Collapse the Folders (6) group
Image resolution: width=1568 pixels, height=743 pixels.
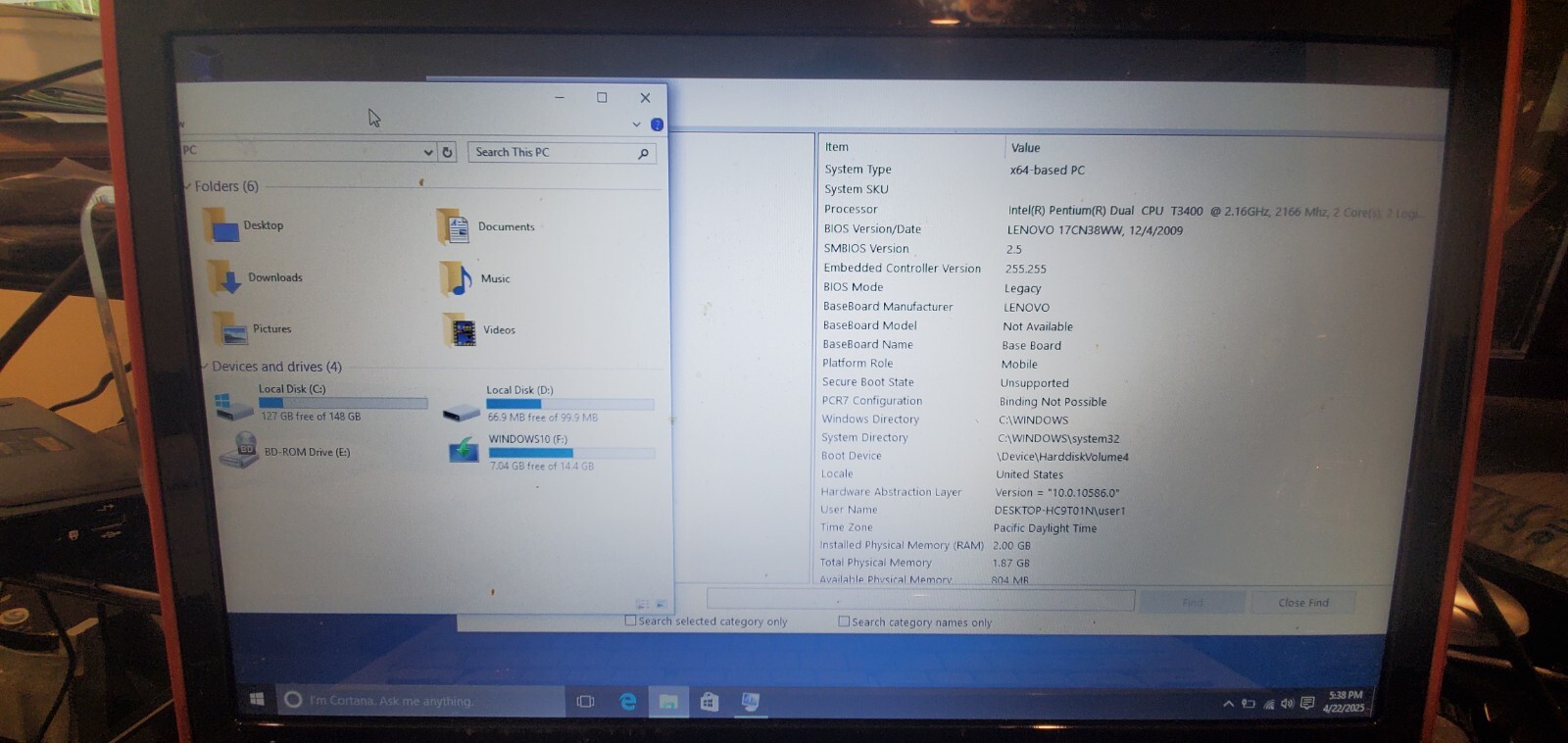pos(187,186)
